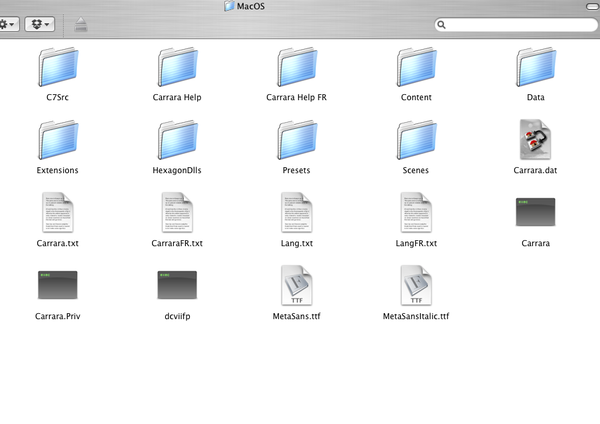
Task: Select the dcviifp executable icon
Action: [x=177, y=285]
